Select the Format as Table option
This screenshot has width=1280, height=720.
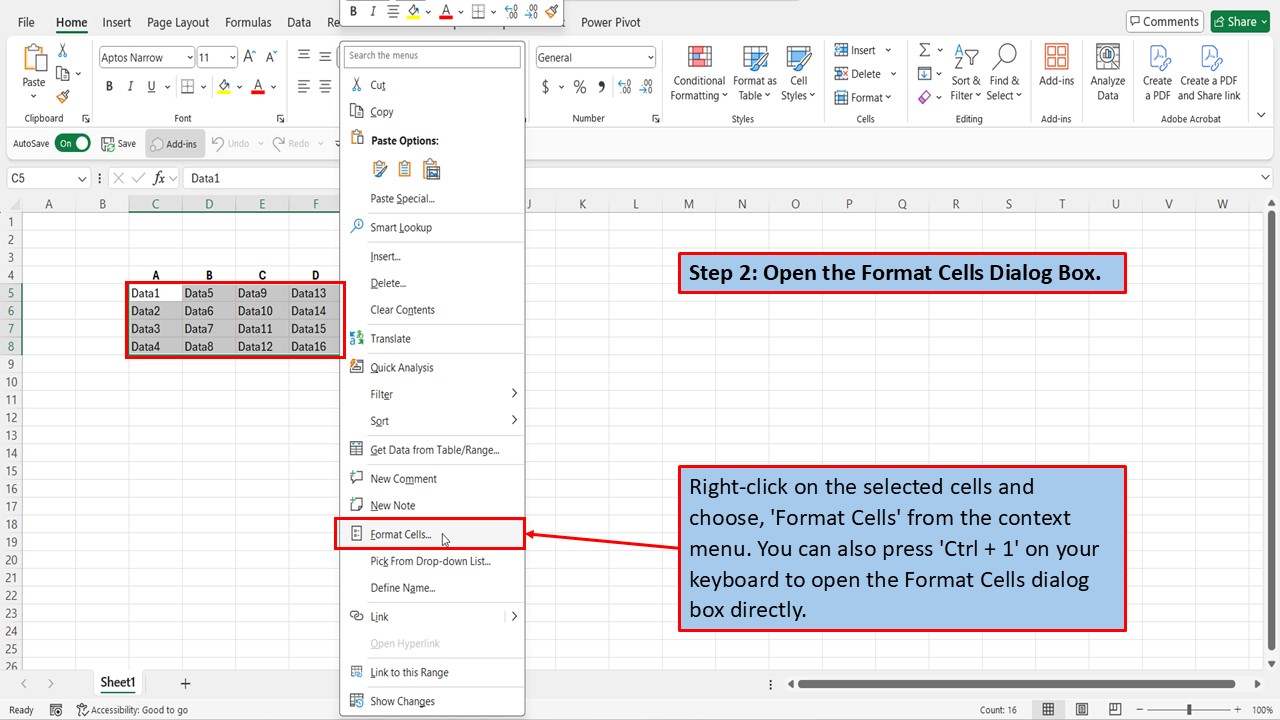754,70
